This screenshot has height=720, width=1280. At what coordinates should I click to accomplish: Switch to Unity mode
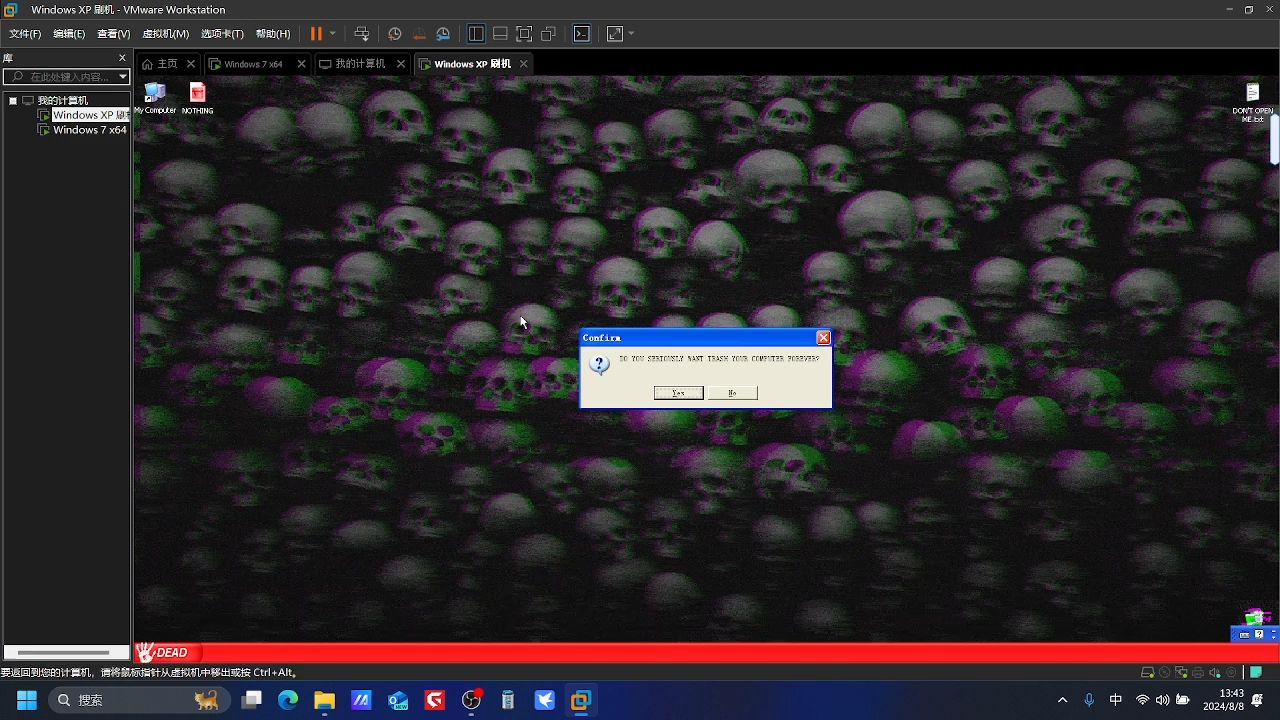tap(548, 33)
